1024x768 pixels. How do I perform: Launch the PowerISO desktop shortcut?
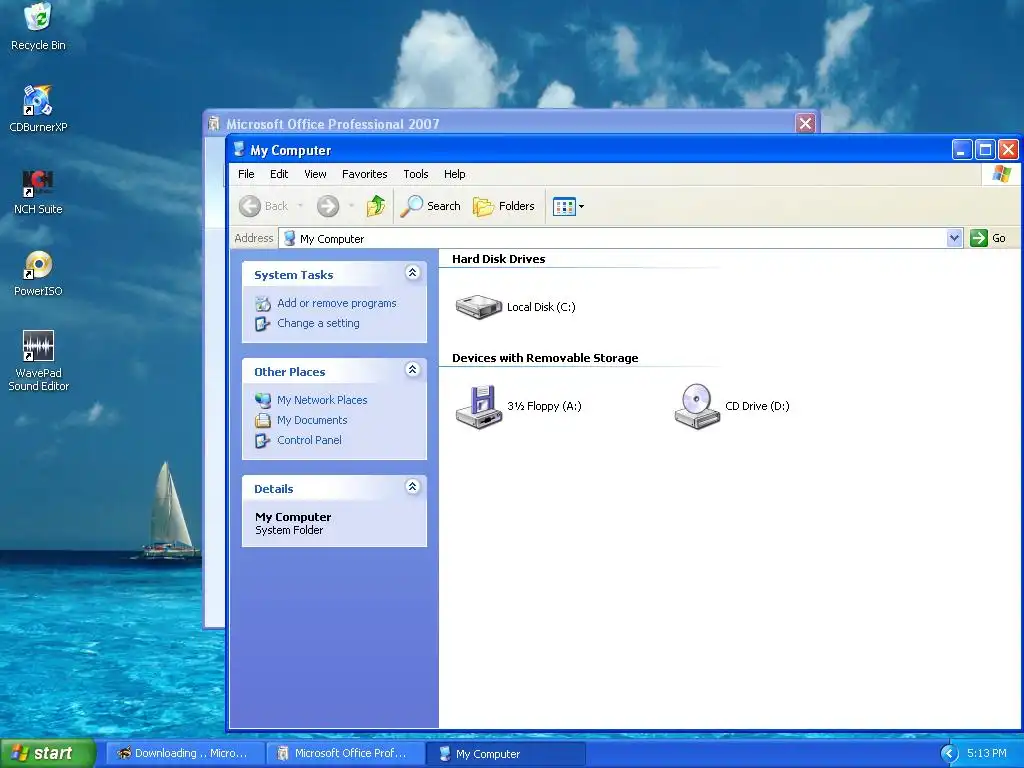(x=39, y=274)
